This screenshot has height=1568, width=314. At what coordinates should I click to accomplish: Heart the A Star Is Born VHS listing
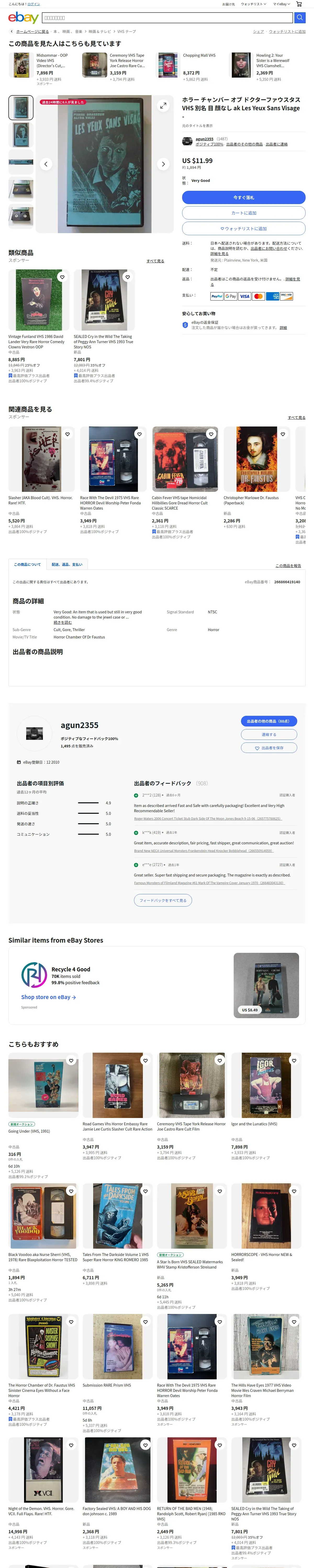[220, 1191]
